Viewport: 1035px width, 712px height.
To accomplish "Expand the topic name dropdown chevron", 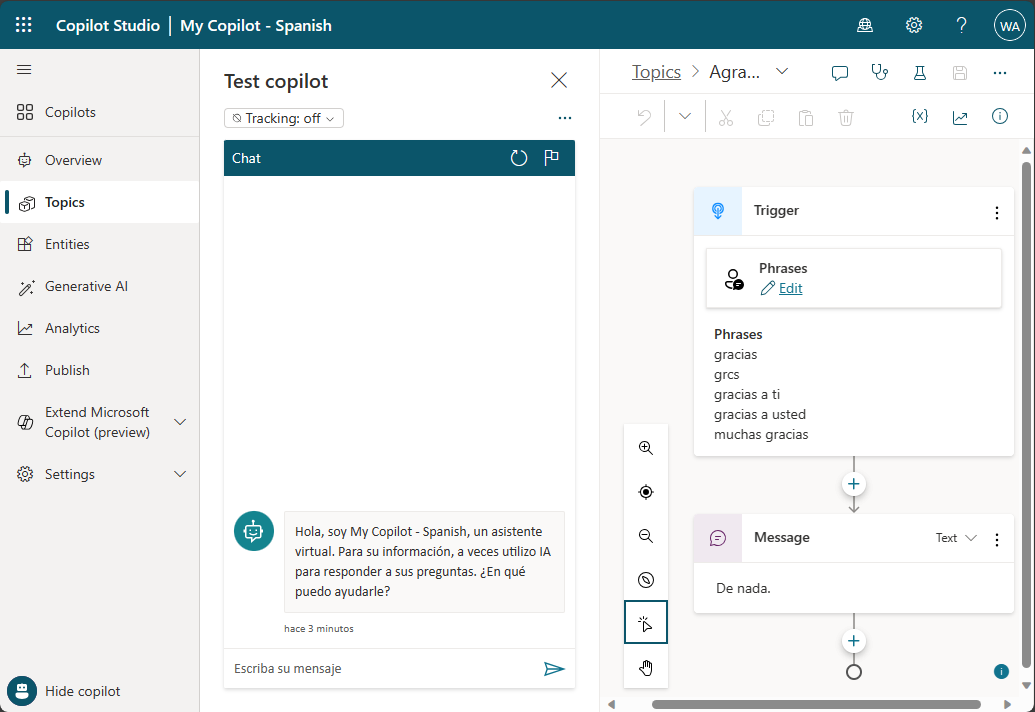I will click(782, 71).
